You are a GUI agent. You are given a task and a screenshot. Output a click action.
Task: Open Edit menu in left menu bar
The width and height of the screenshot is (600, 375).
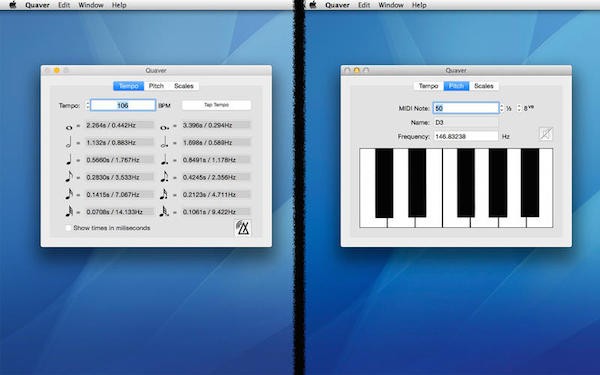click(64, 5)
